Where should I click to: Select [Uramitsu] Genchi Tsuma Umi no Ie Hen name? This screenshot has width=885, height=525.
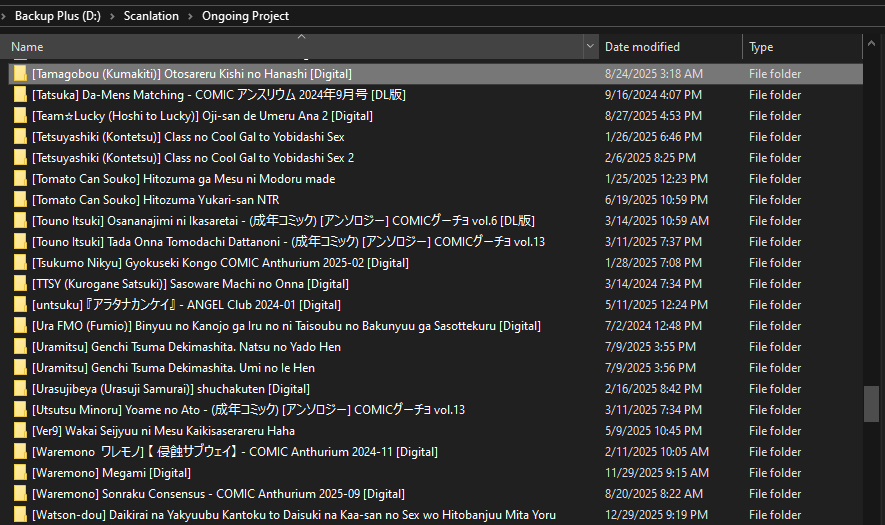(173, 368)
